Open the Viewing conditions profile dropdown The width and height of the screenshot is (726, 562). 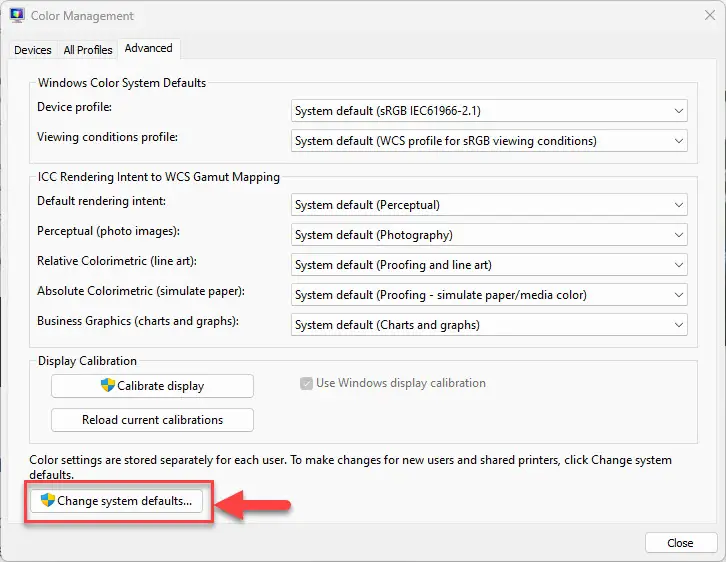click(489, 141)
